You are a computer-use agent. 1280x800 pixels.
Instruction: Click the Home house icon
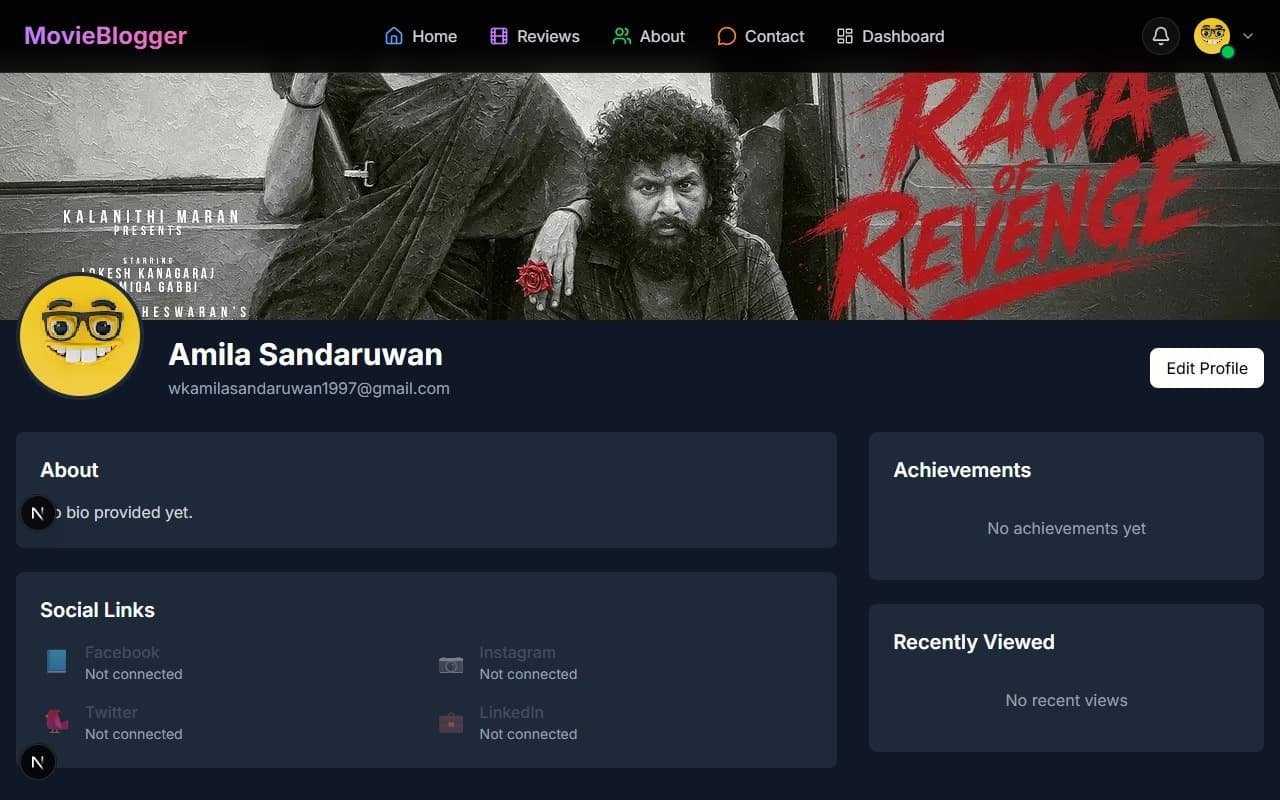point(394,36)
